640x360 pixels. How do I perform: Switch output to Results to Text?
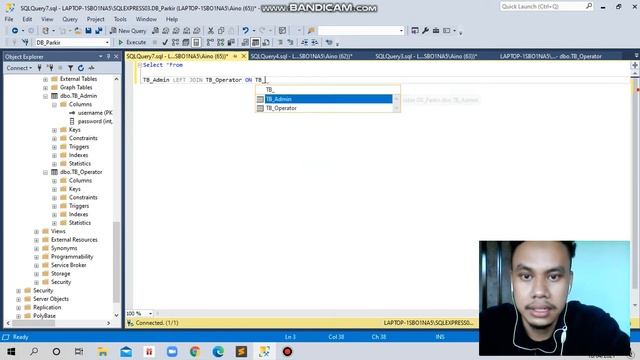point(245,42)
